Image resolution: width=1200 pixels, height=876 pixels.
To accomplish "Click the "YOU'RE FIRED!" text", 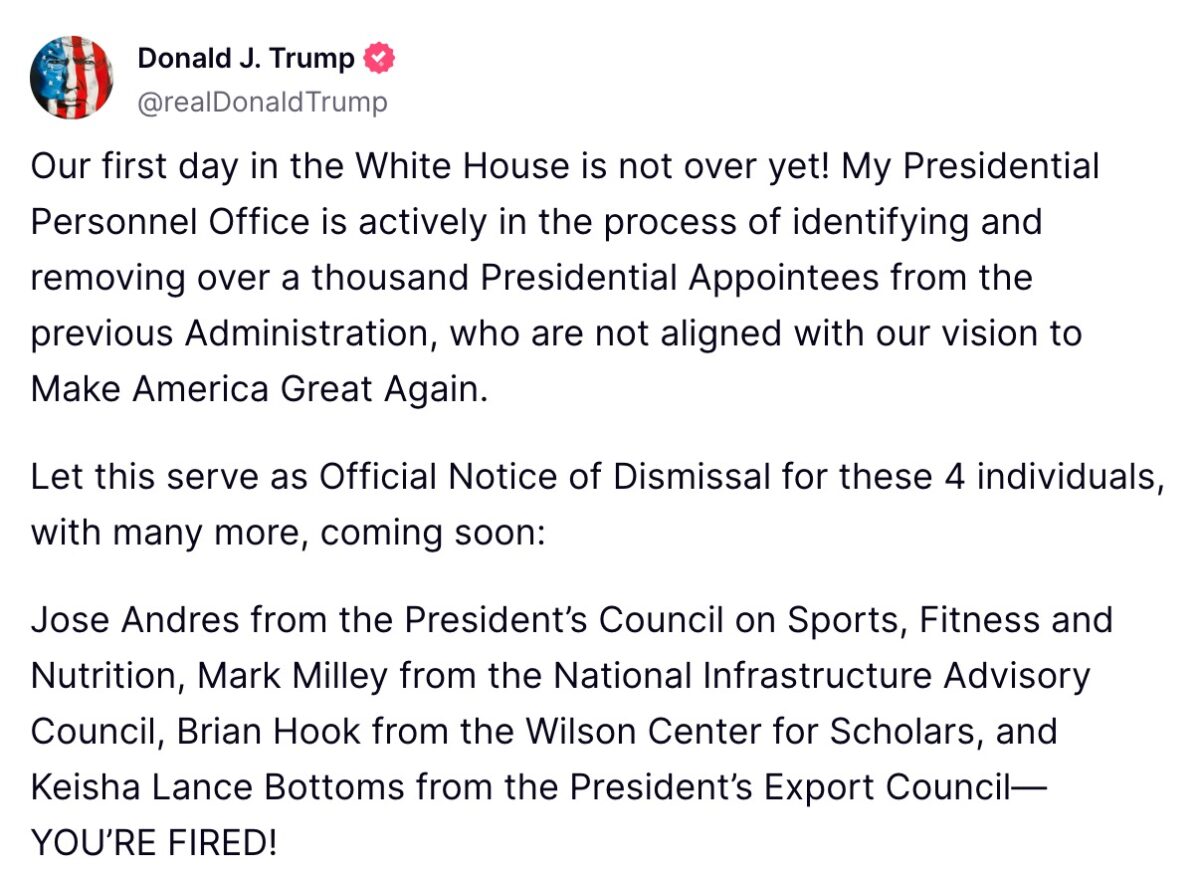I will (x=154, y=843).
